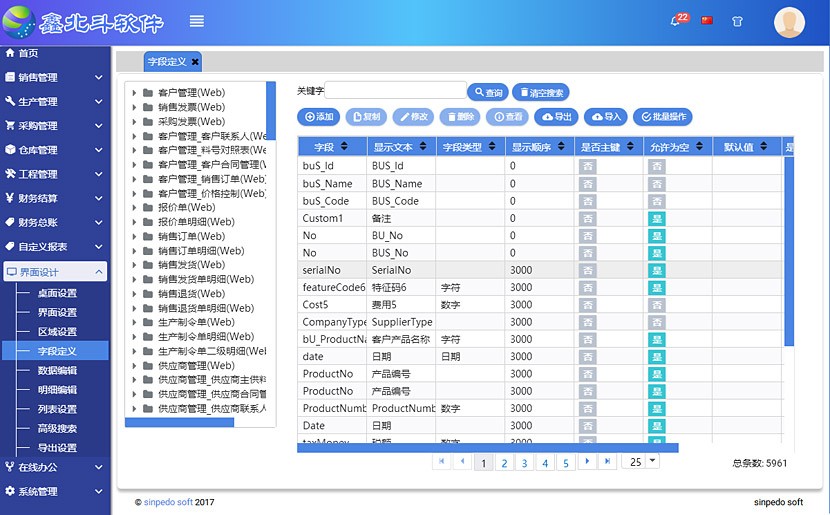Toggle 允许为空 value for Custom1 row

pyautogui.click(x=657, y=218)
